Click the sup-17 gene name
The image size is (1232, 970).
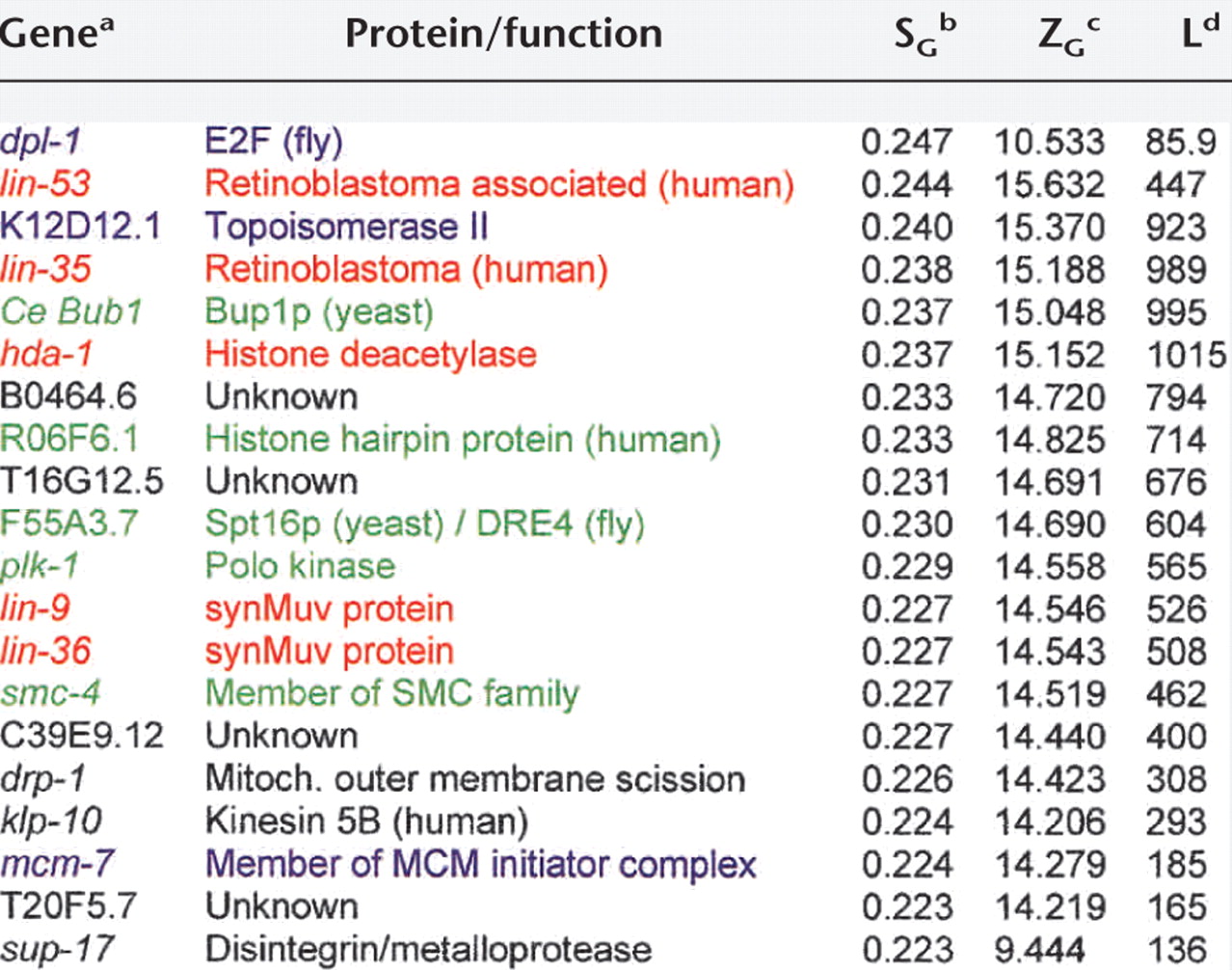57,949
